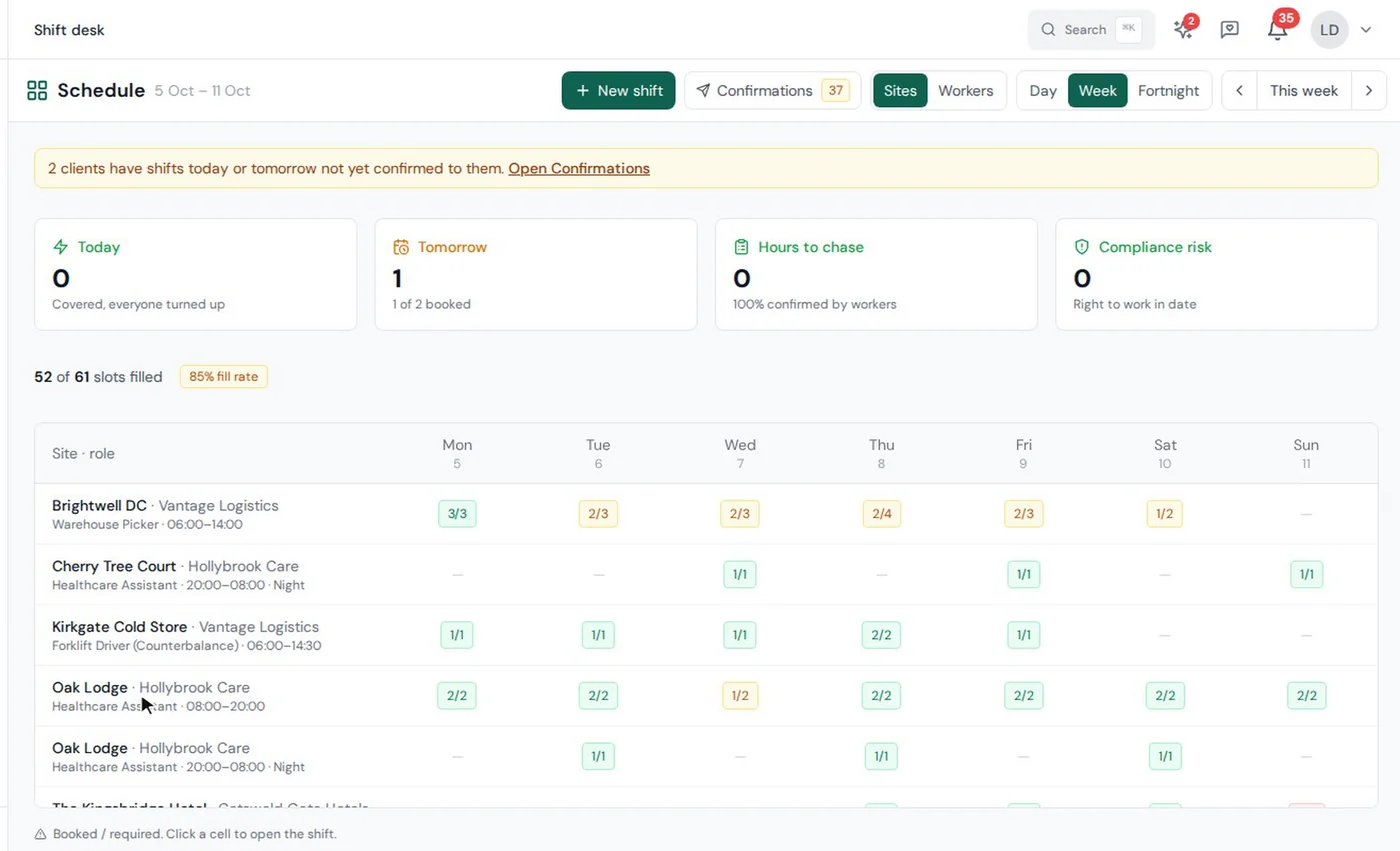Click the Today lightning icon
1400x851 pixels.
click(61, 247)
